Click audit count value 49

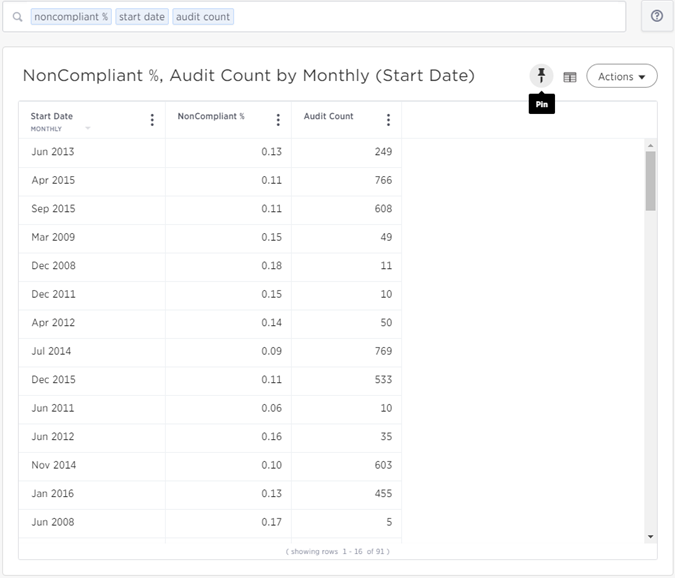(386, 237)
